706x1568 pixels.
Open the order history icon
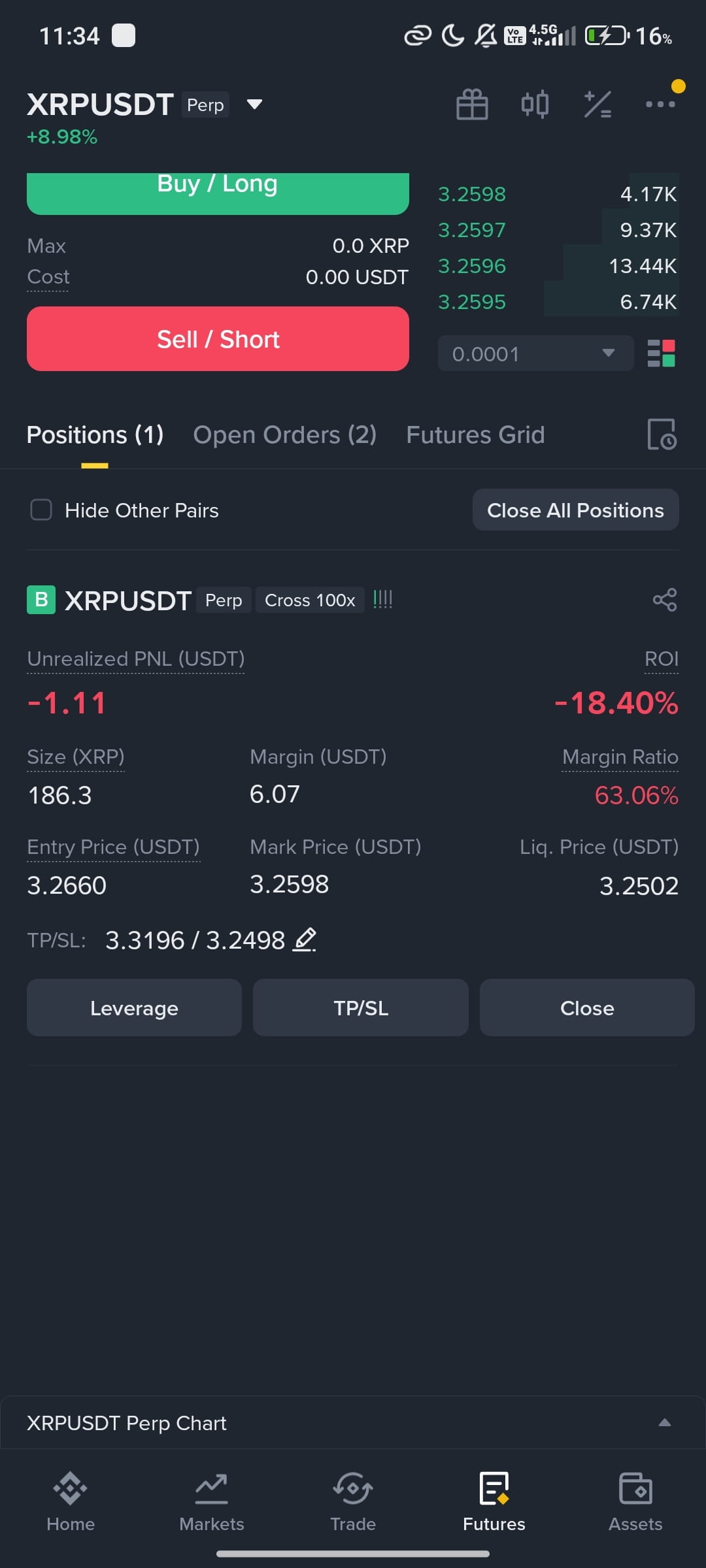tap(662, 434)
